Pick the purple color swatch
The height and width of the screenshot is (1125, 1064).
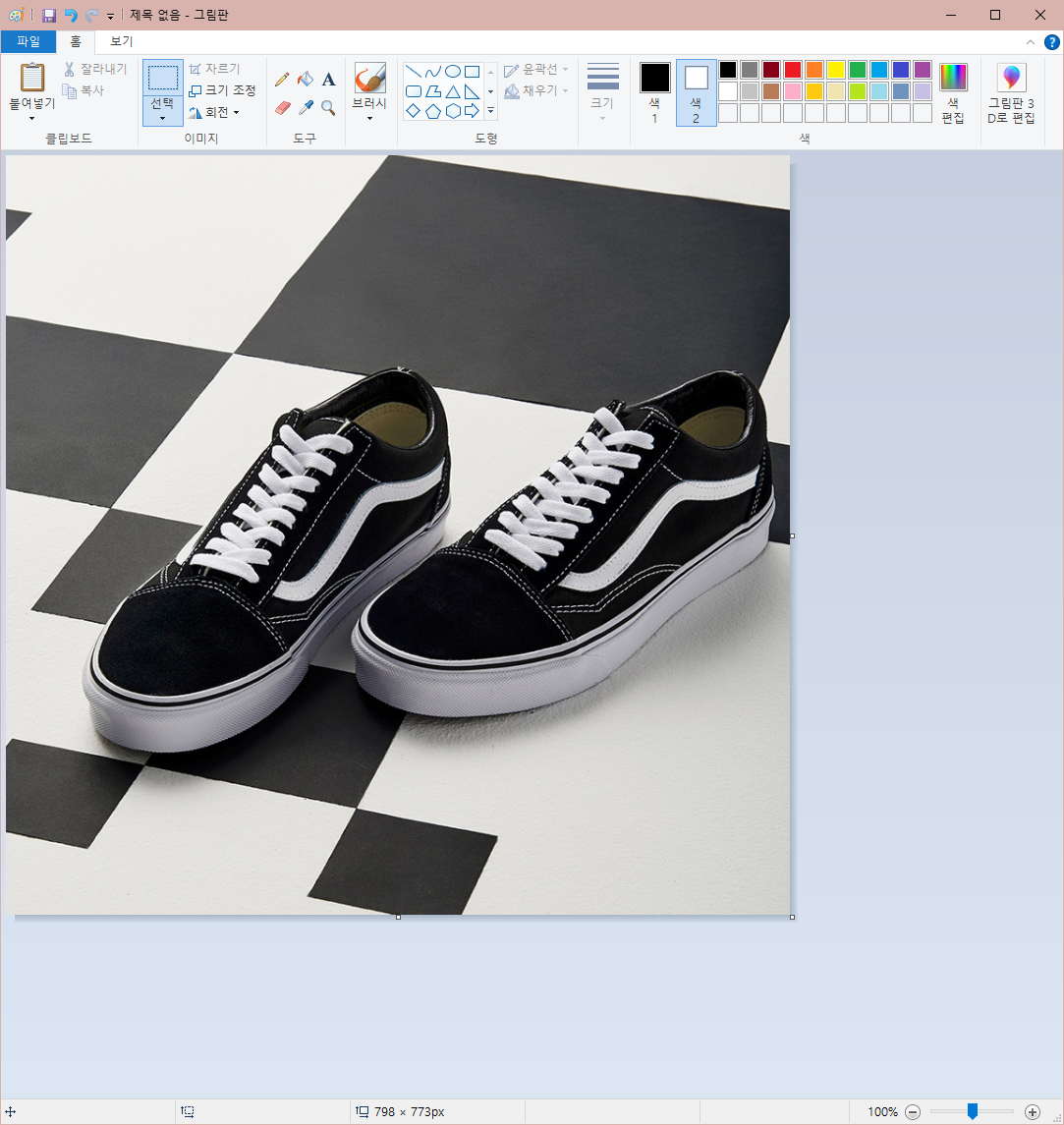click(923, 70)
